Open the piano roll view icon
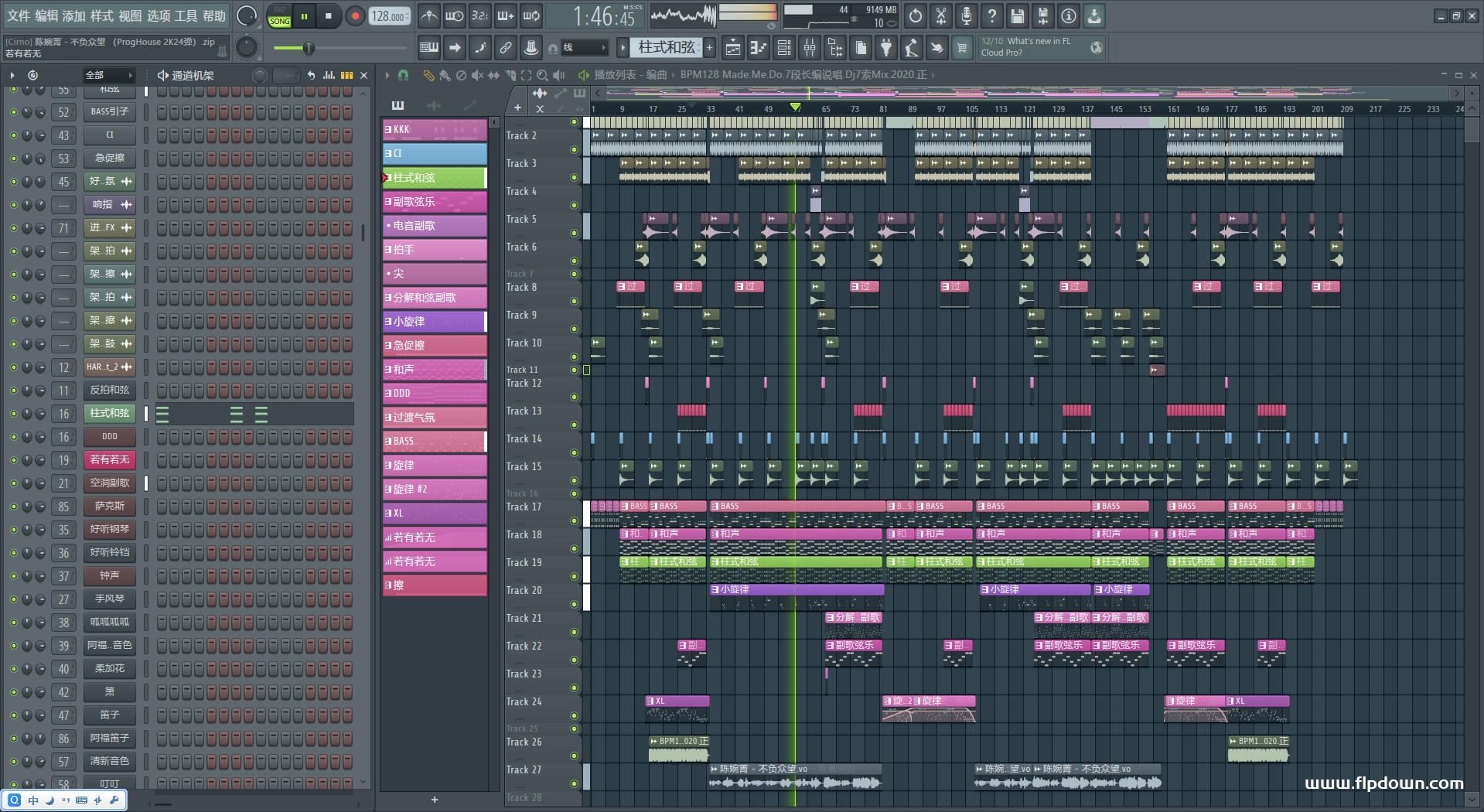This screenshot has height=812, width=1484. (759, 48)
